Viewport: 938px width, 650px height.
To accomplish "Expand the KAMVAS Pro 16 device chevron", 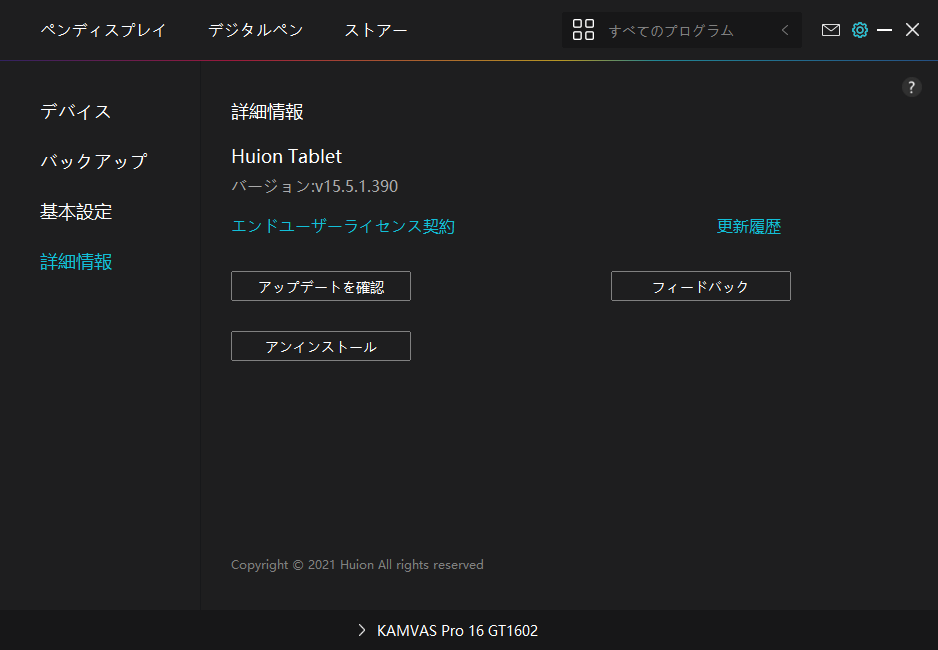I will coord(361,630).
